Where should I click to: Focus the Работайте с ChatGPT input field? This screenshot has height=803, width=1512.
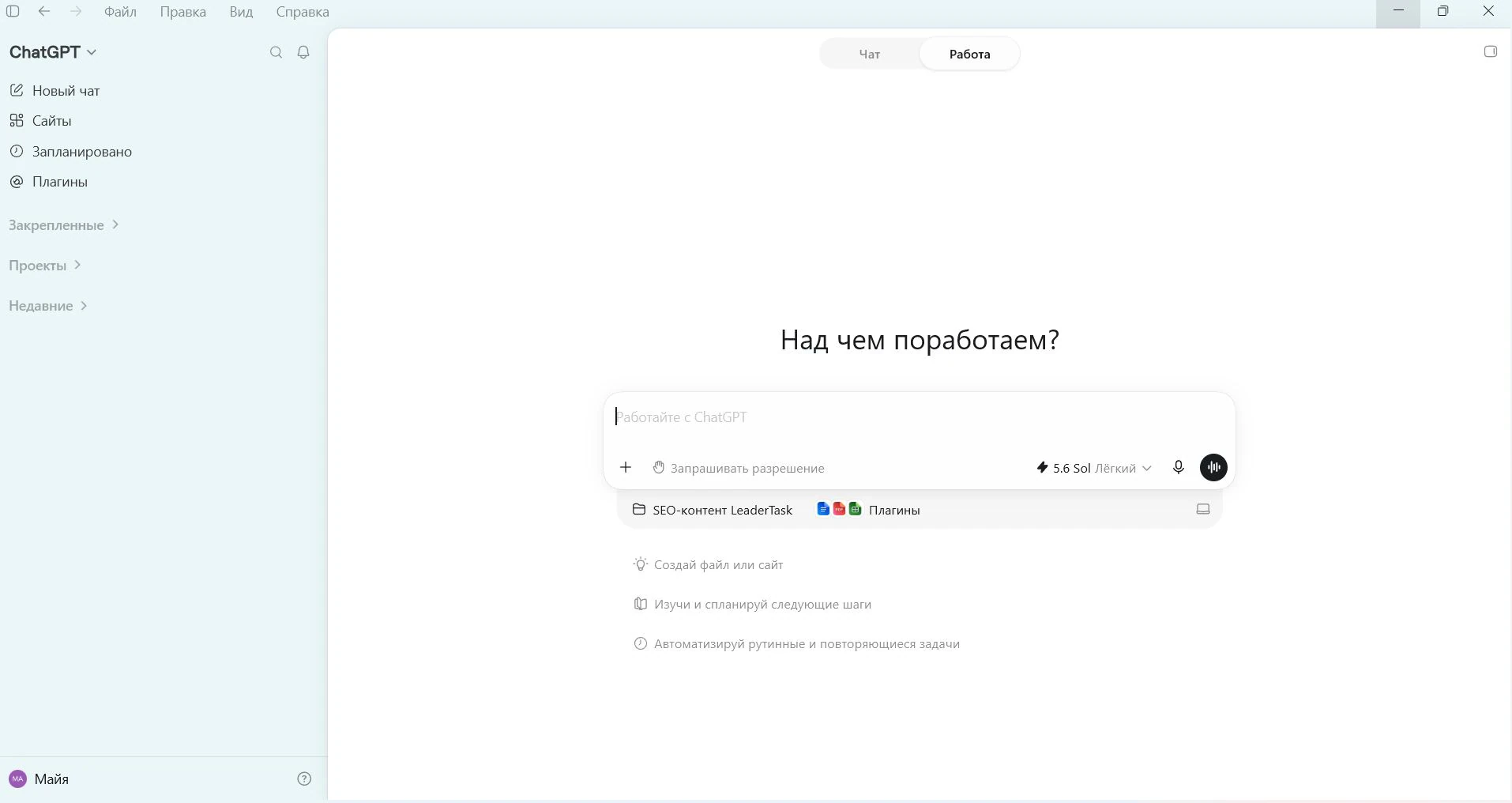(919, 417)
